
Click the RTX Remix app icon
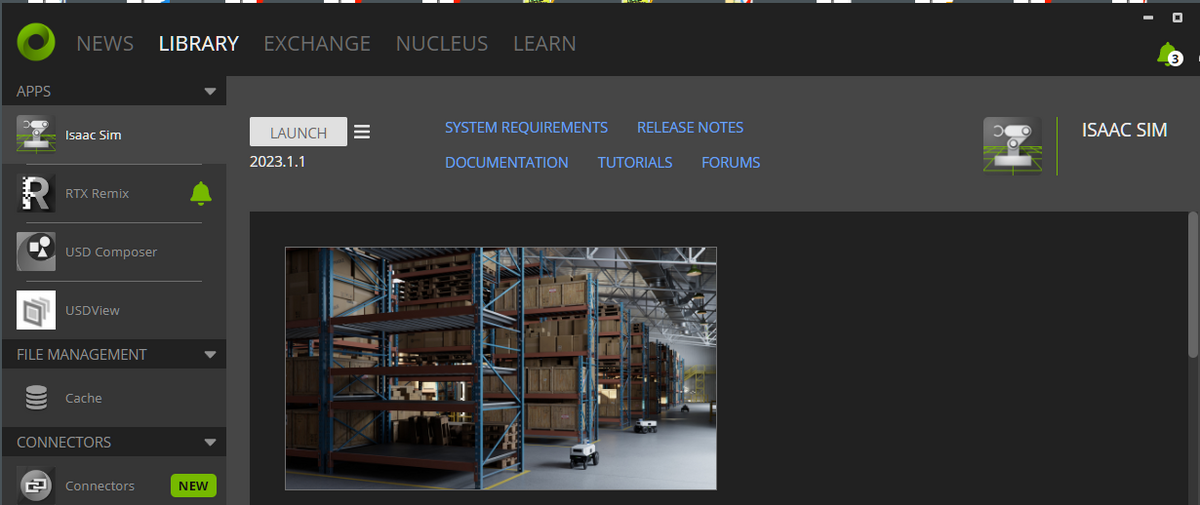tap(36, 193)
